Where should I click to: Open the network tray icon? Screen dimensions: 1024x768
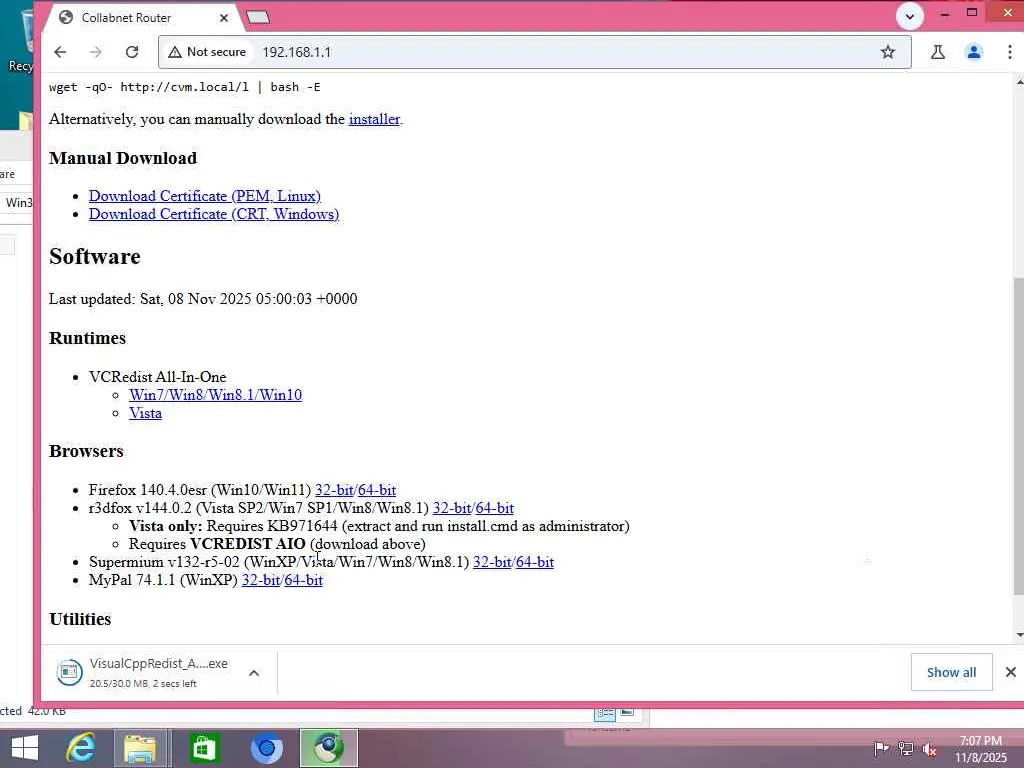[905, 748]
